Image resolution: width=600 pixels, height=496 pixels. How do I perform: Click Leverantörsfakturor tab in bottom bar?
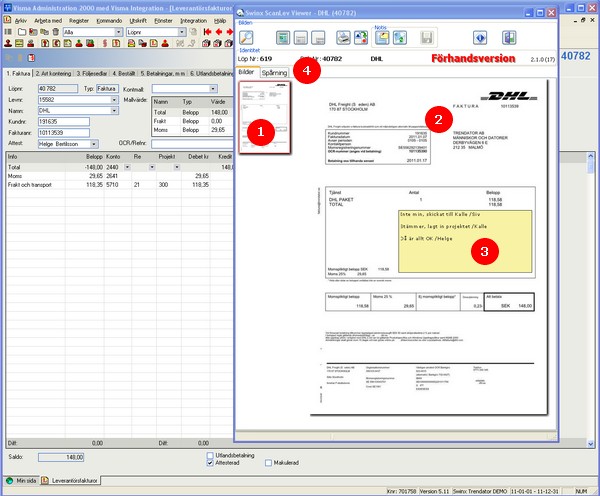(71, 480)
